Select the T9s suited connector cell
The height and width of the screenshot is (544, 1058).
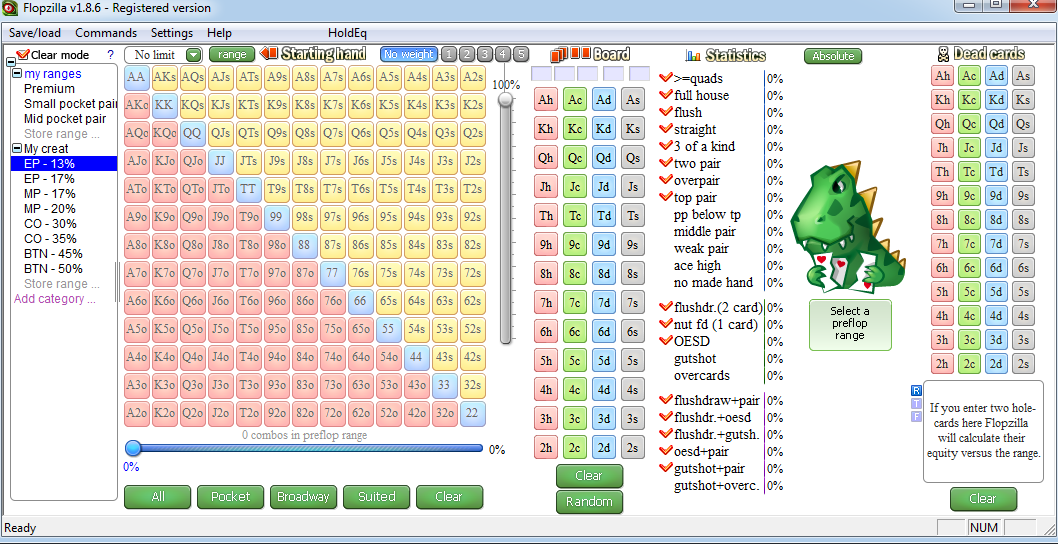(277, 190)
